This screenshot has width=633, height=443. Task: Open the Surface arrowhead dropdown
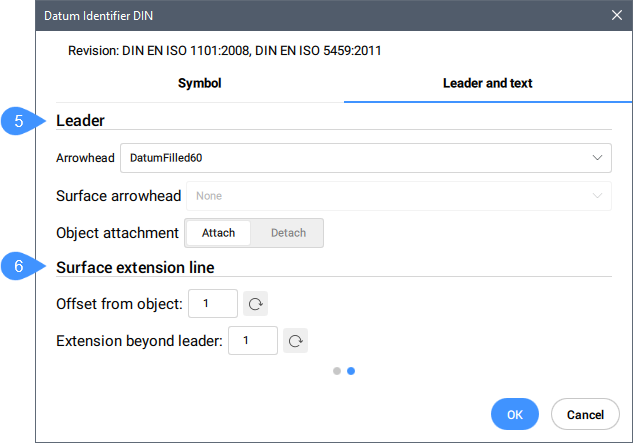click(x=398, y=196)
